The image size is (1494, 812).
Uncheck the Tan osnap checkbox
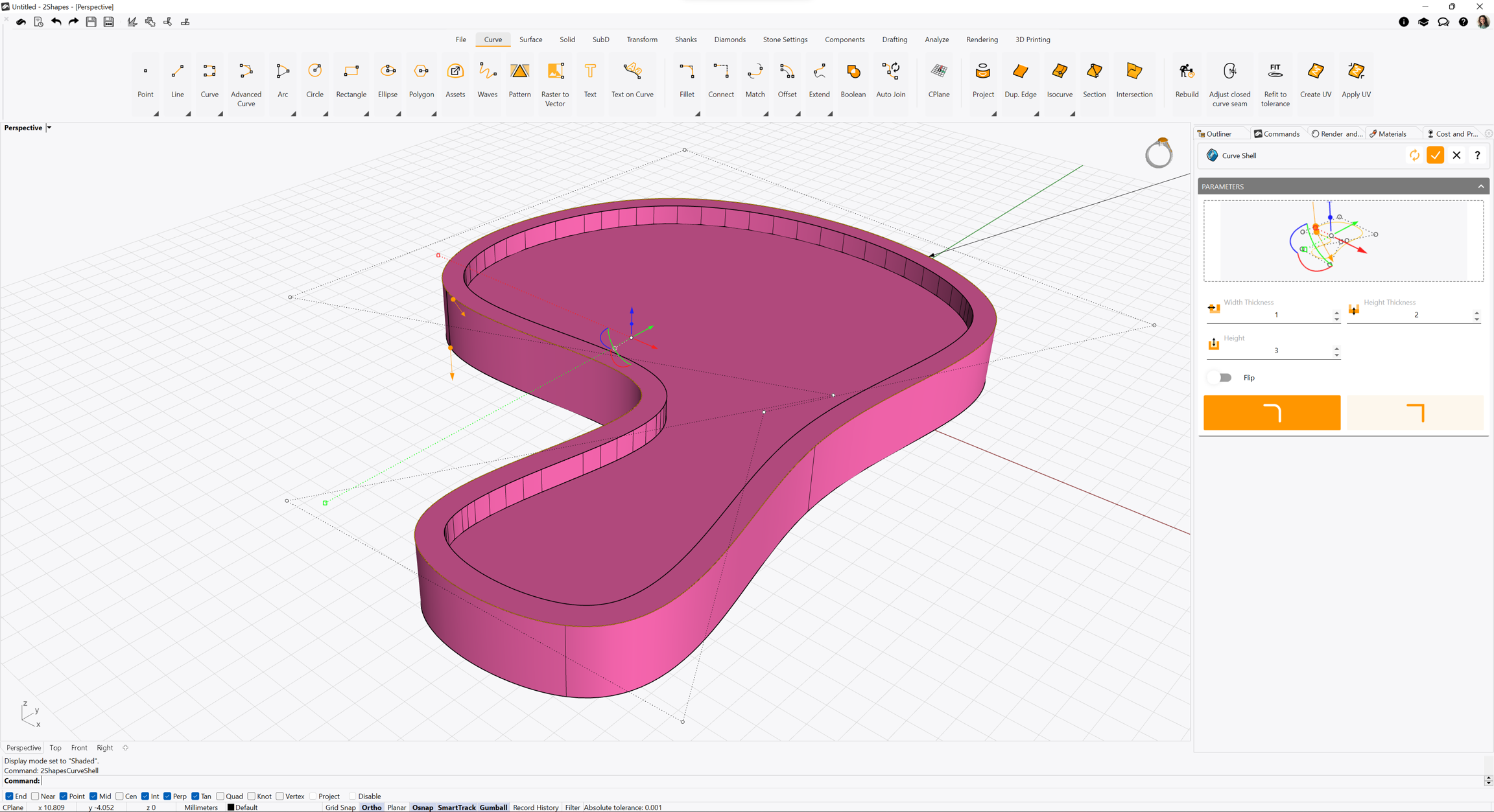coord(195,796)
